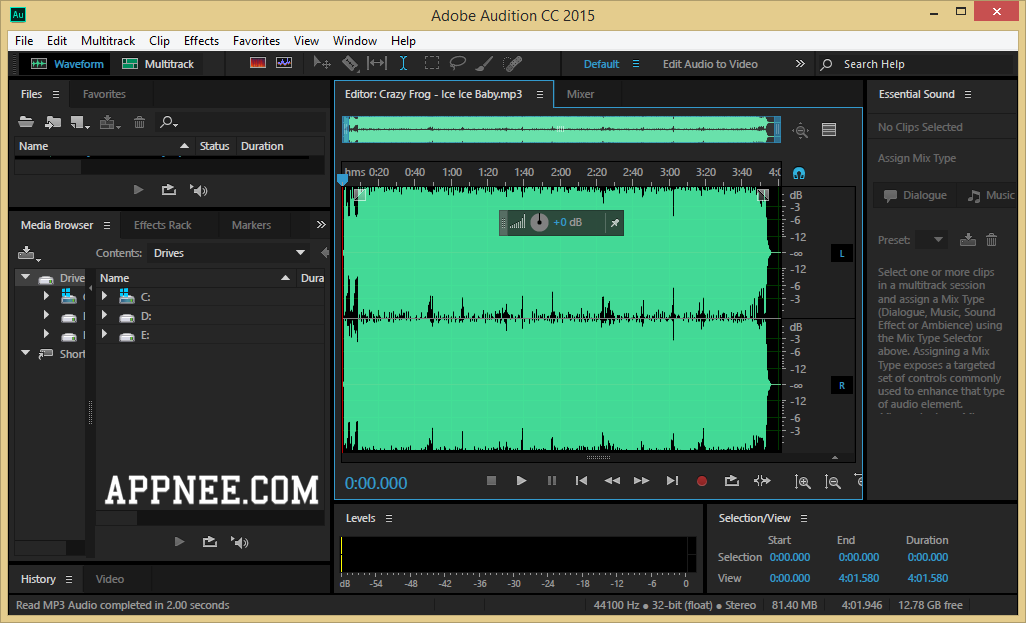Play the audio in the editor
Screen dimensions: 1026x623
pos(522,481)
